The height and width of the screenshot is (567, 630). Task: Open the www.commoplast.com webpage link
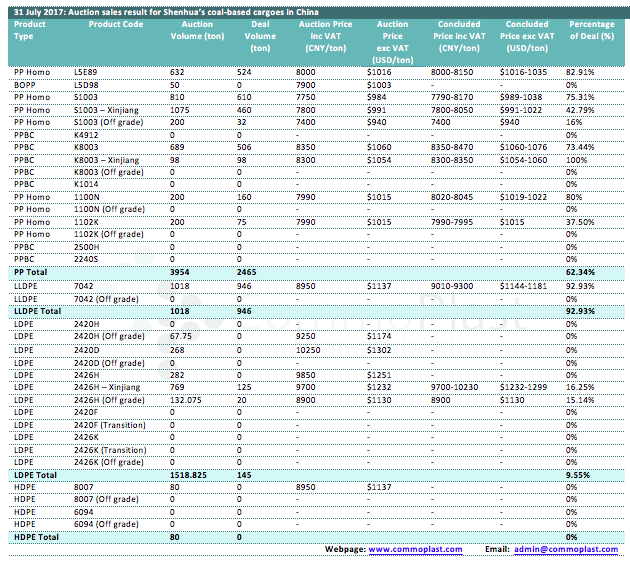point(416,549)
